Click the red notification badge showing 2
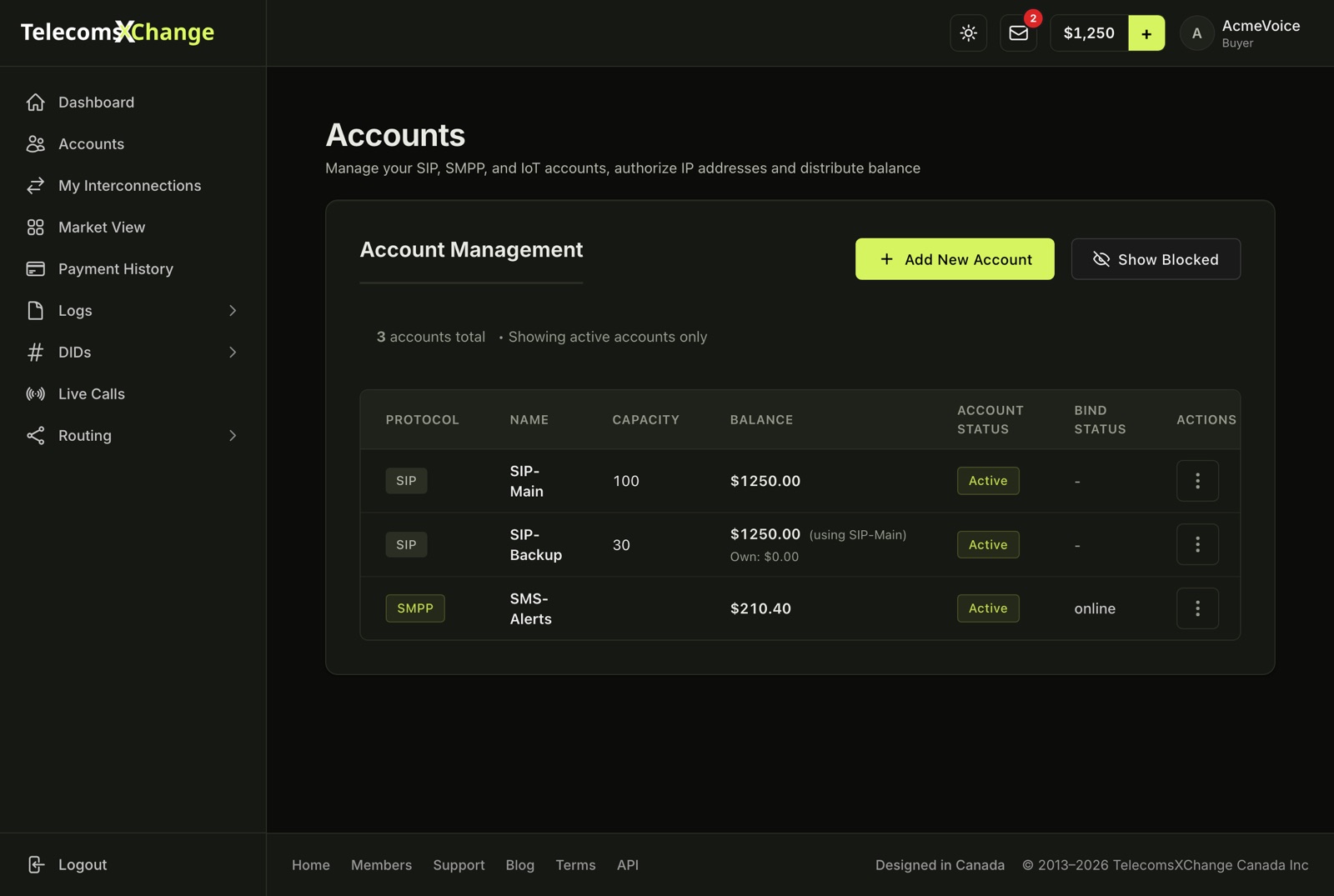 [x=1033, y=18]
